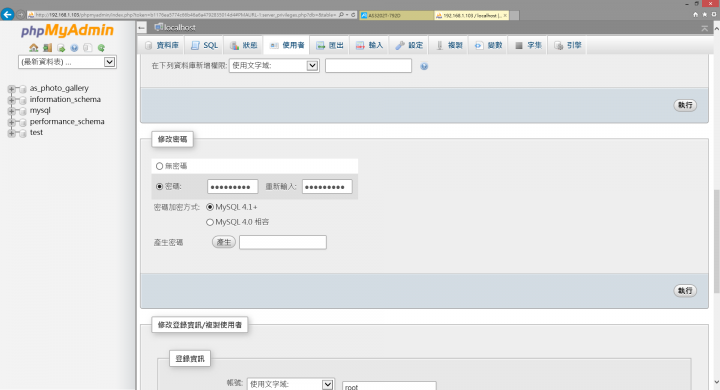
Task: Click the 產生 generate password button
Action: tap(224, 242)
